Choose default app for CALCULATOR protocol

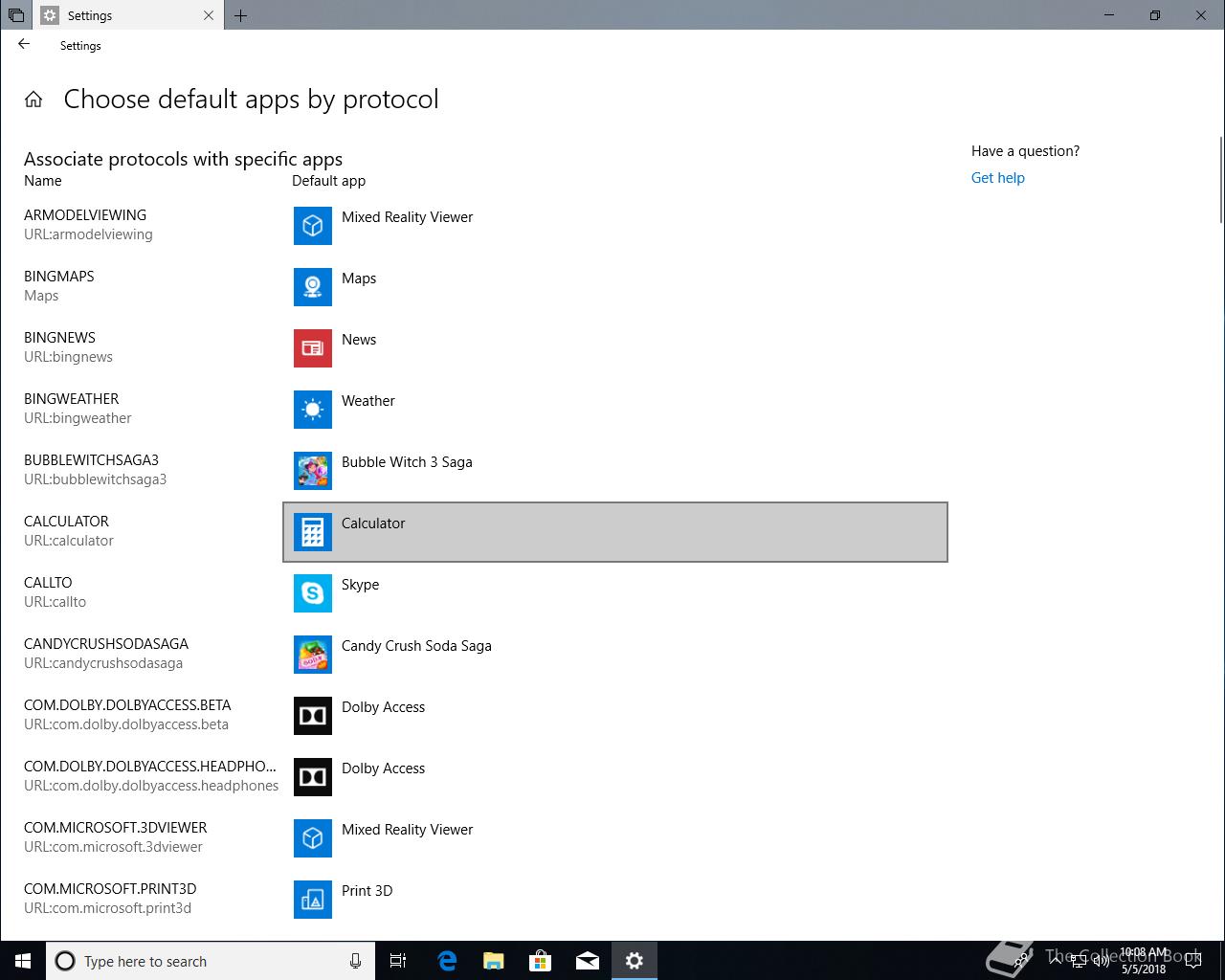tap(615, 532)
